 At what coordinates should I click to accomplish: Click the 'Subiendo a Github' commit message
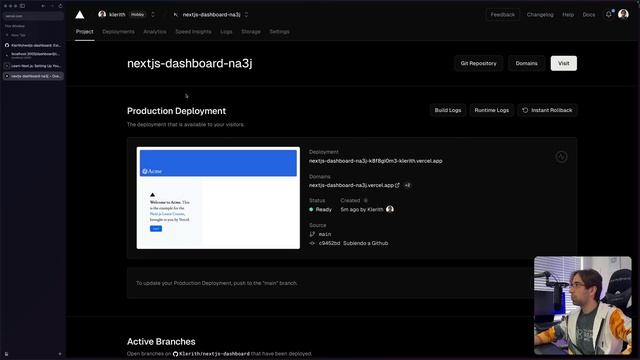coord(366,243)
